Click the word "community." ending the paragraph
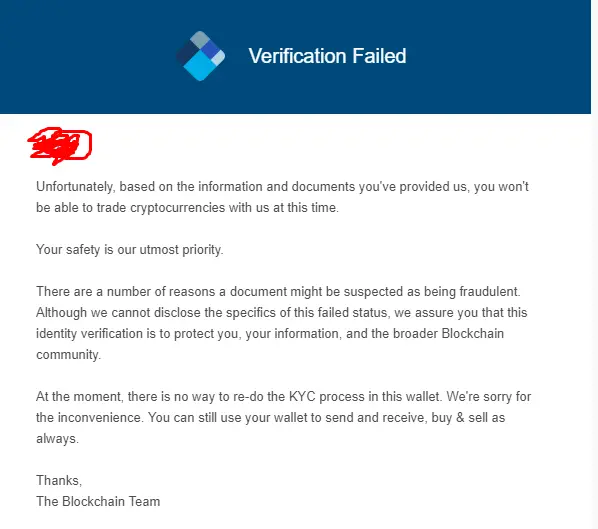This screenshot has height=529, width=598. pos(68,355)
